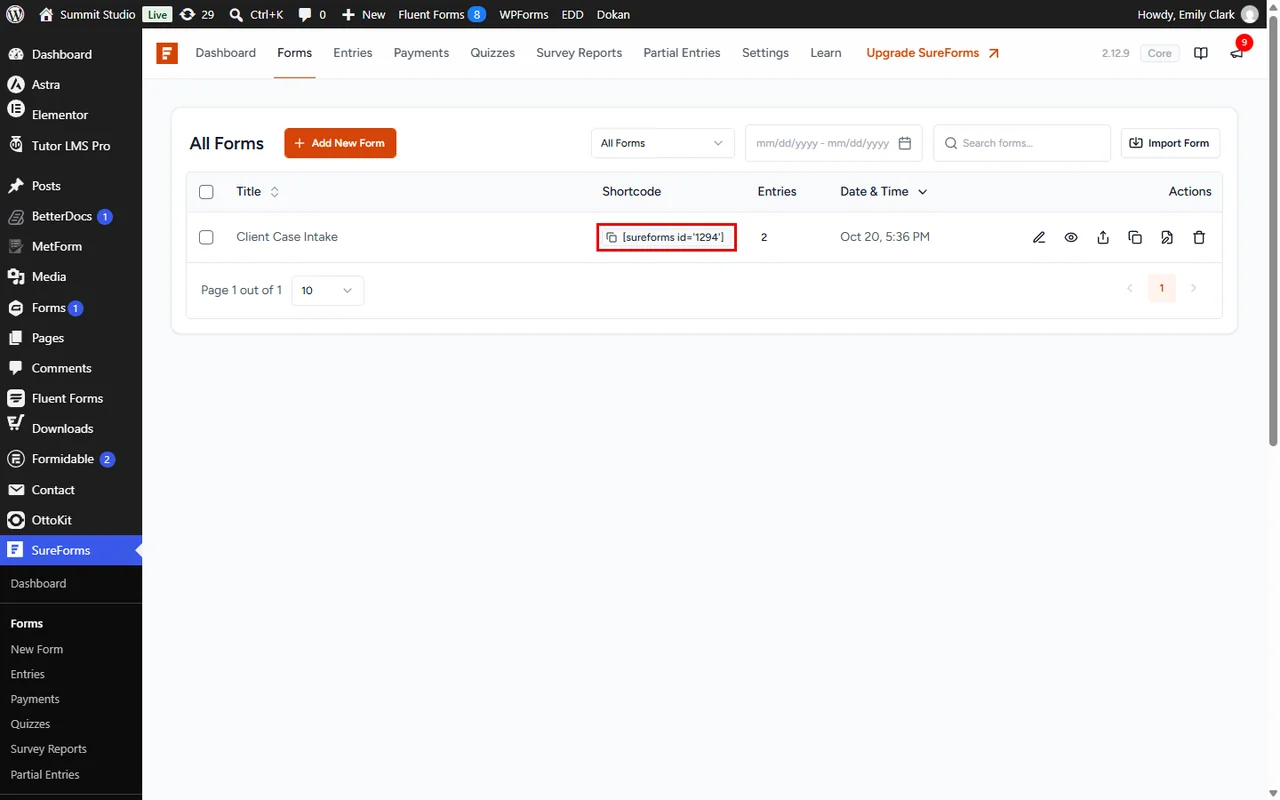This screenshot has height=800, width=1280.
Task: Go to the Survey Reports tab
Action: click(x=579, y=53)
